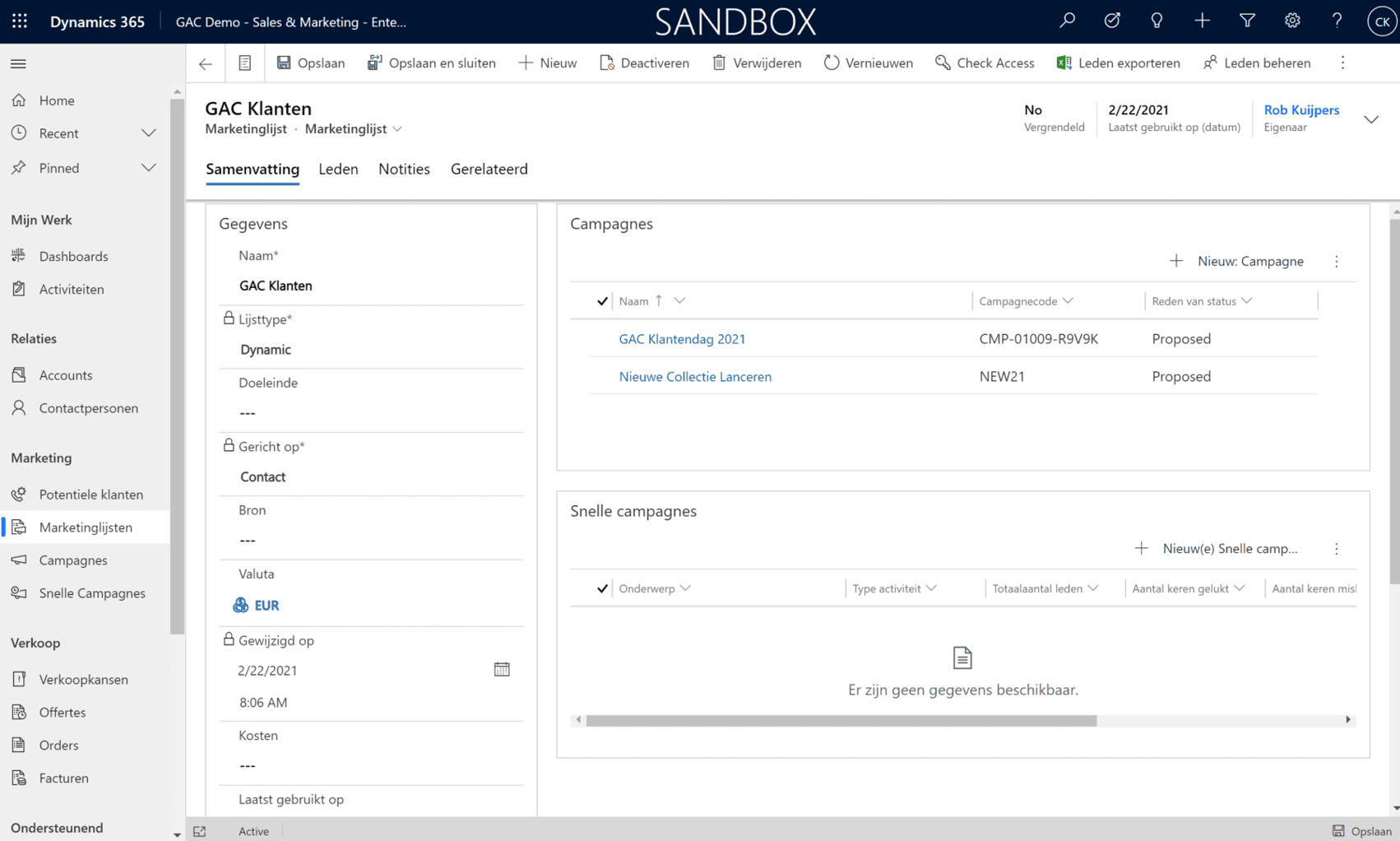Click the Deactiveren command
The height and width of the screenshot is (841, 1400).
(x=644, y=63)
